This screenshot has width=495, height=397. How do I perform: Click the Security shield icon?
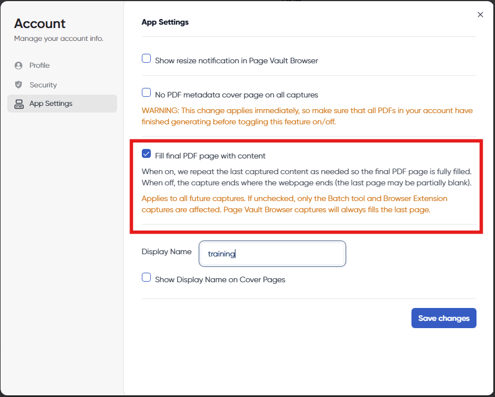pos(19,85)
